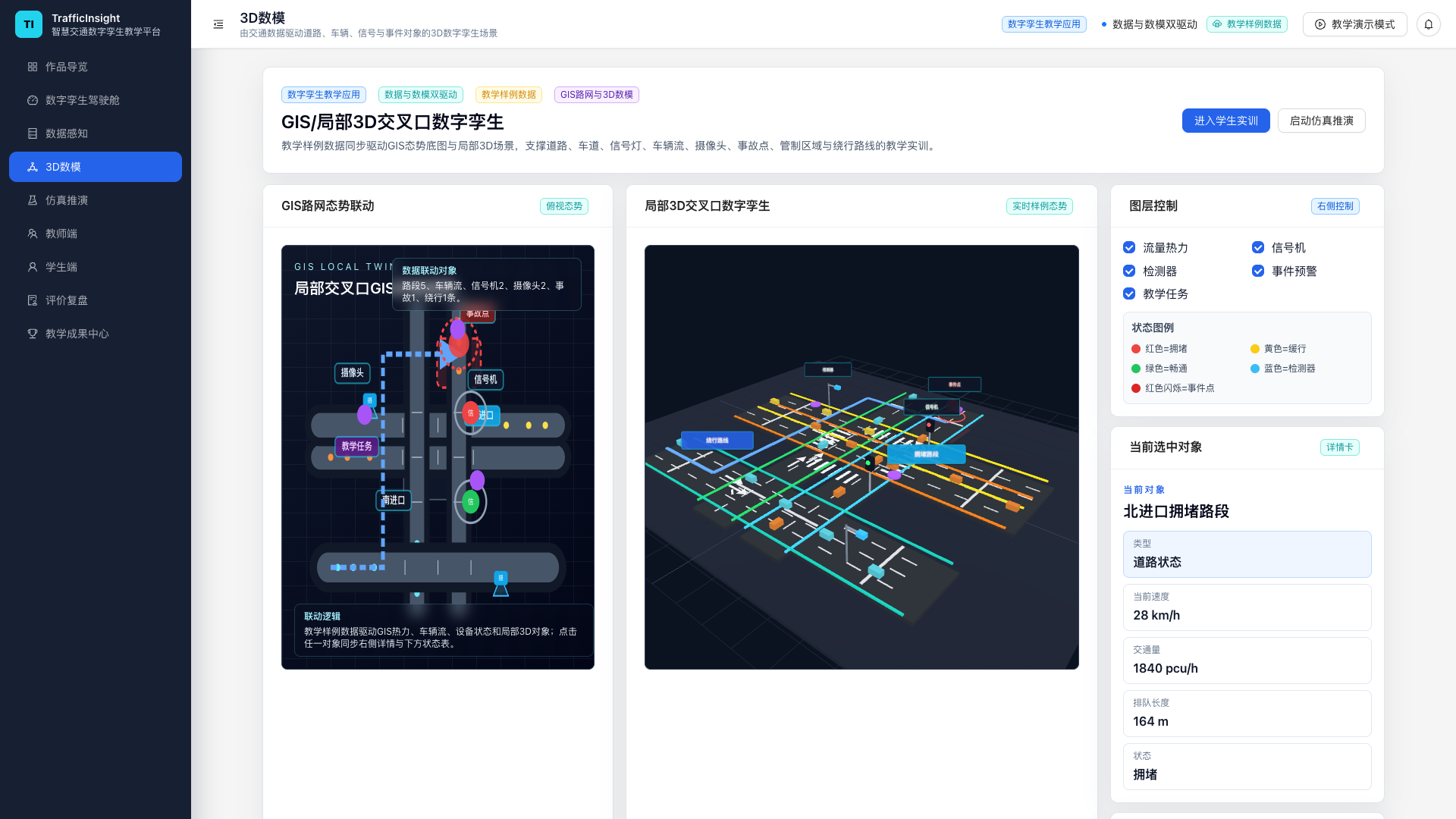The height and width of the screenshot is (819, 1456).
Task: Click the 右侧控制 tag
Action: pyautogui.click(x=1335, y=206)
